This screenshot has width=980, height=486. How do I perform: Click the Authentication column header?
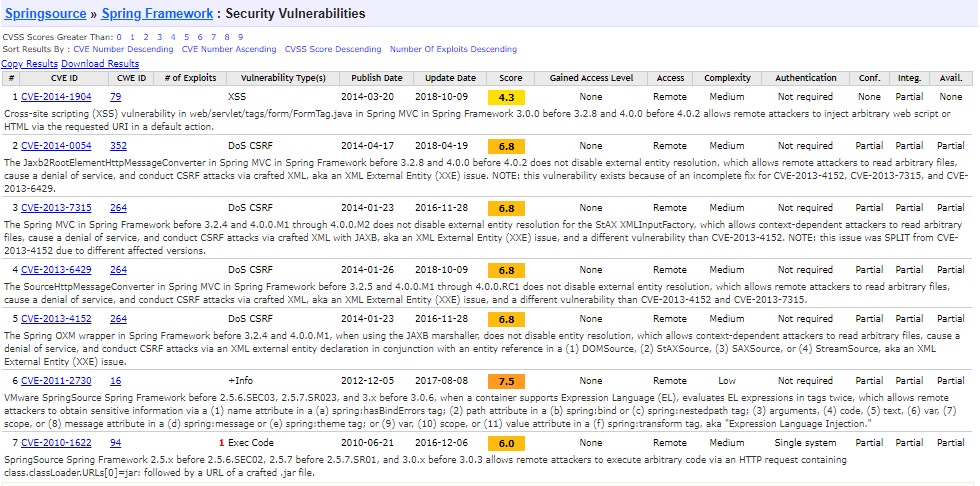(x=806, y=78)
